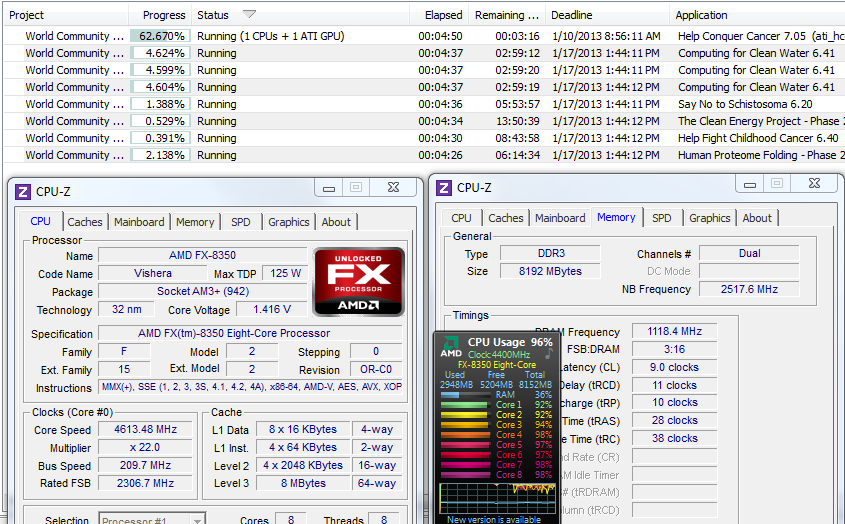Select the CPU tab in the left CPU-Z window
Screen dimensions: 845x524
coord(40,221)
